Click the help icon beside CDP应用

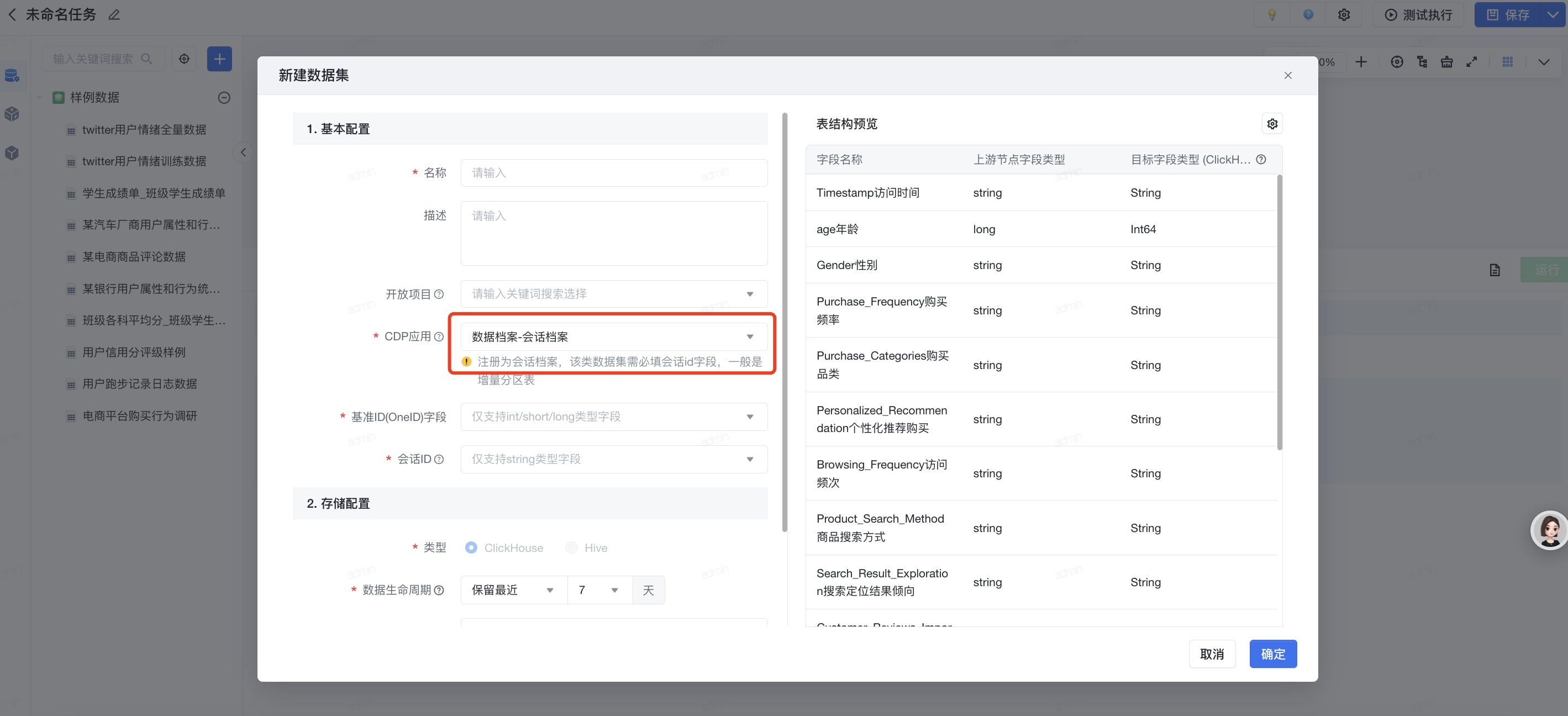tap(438, 336)
